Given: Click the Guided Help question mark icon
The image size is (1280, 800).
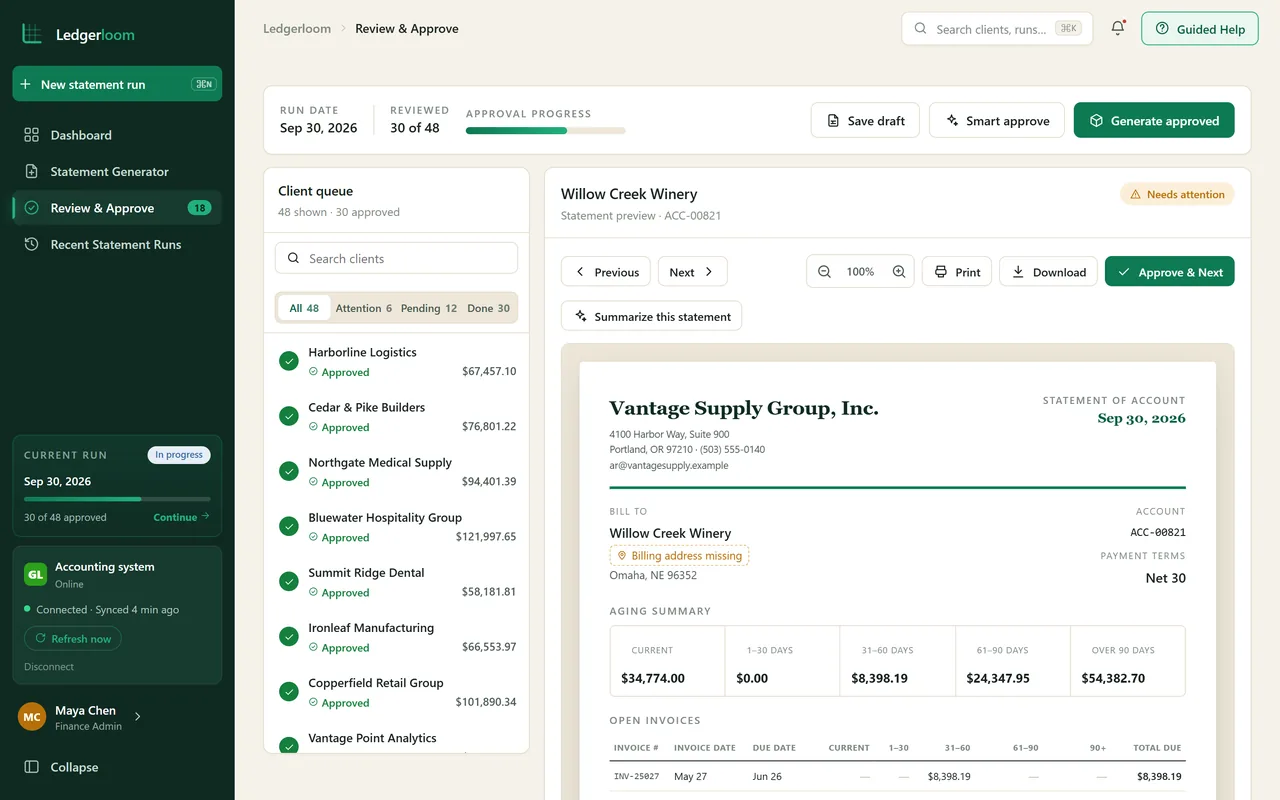Looking at the screenshot, I should click(x=1162, y=29).
